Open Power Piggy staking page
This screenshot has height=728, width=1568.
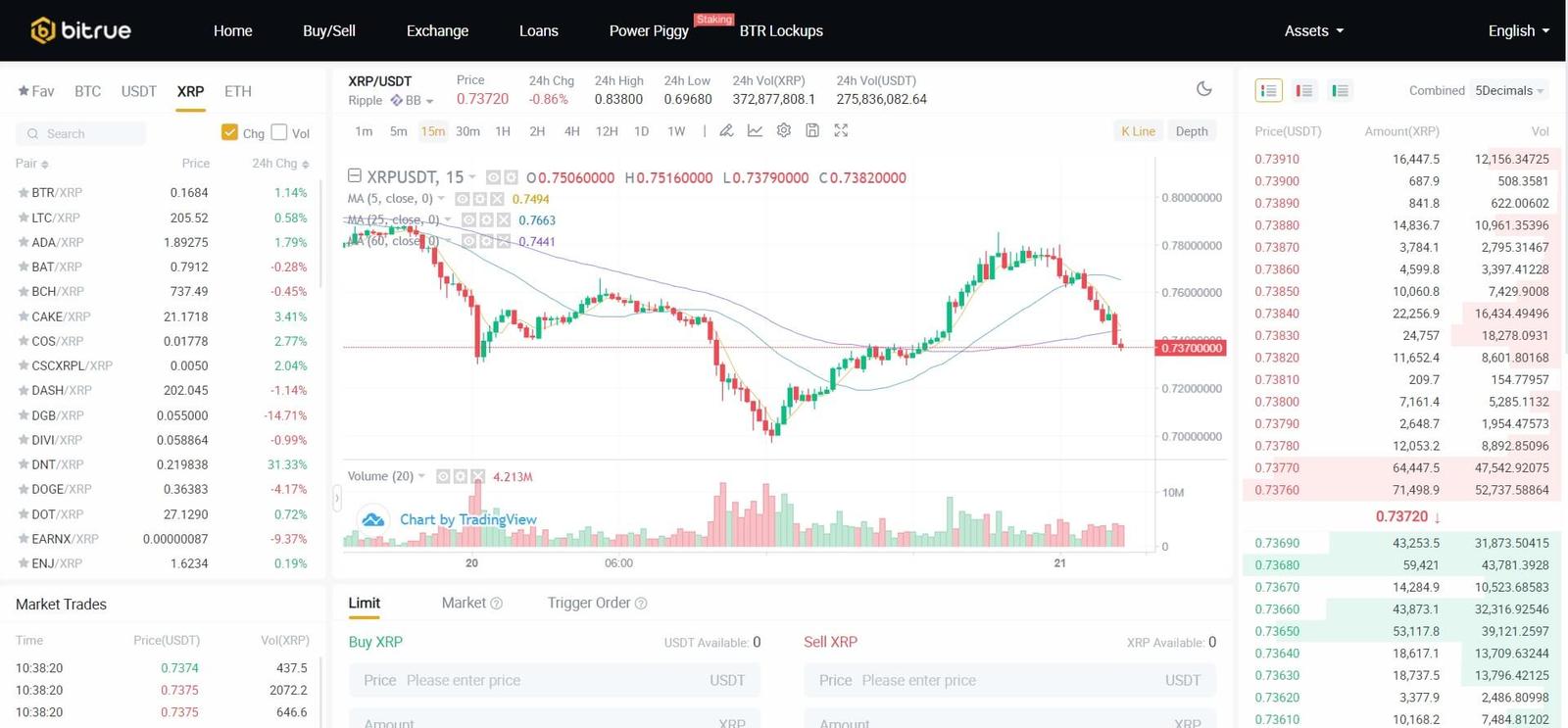click(x=649, y=30)
